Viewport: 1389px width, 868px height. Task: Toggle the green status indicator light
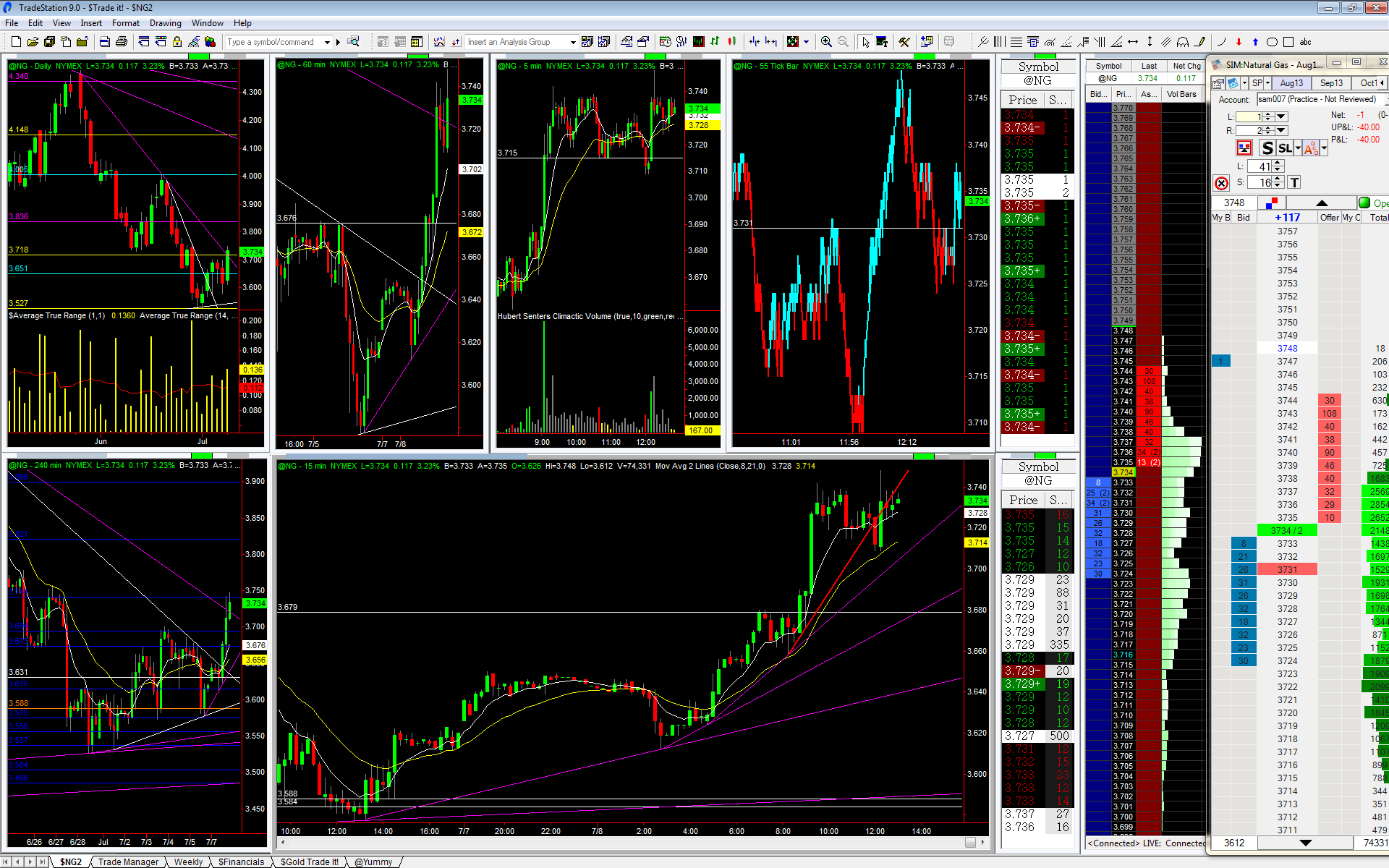tap(1364, 203)
